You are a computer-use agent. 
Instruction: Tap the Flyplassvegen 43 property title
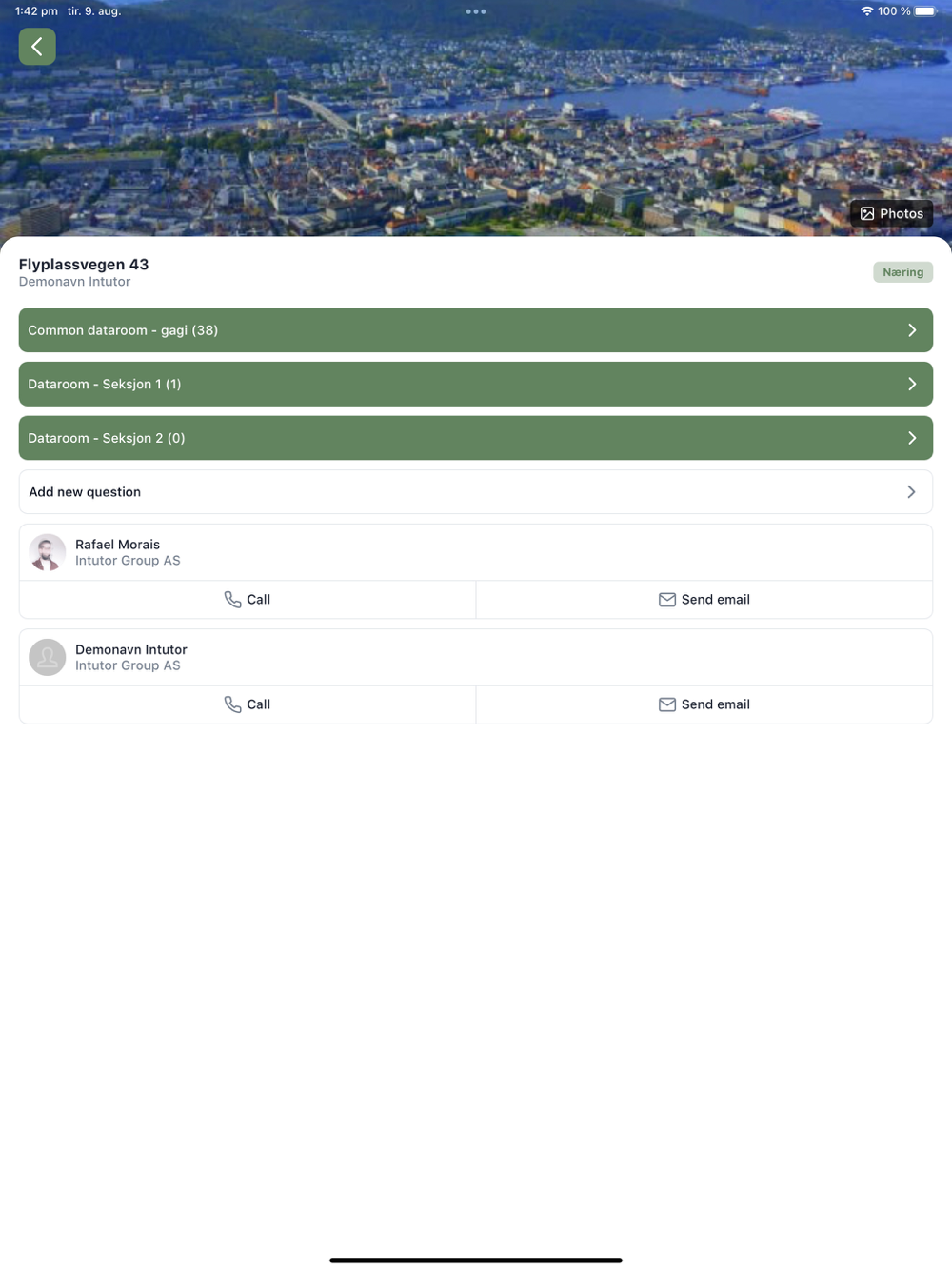tap(84, 265)
